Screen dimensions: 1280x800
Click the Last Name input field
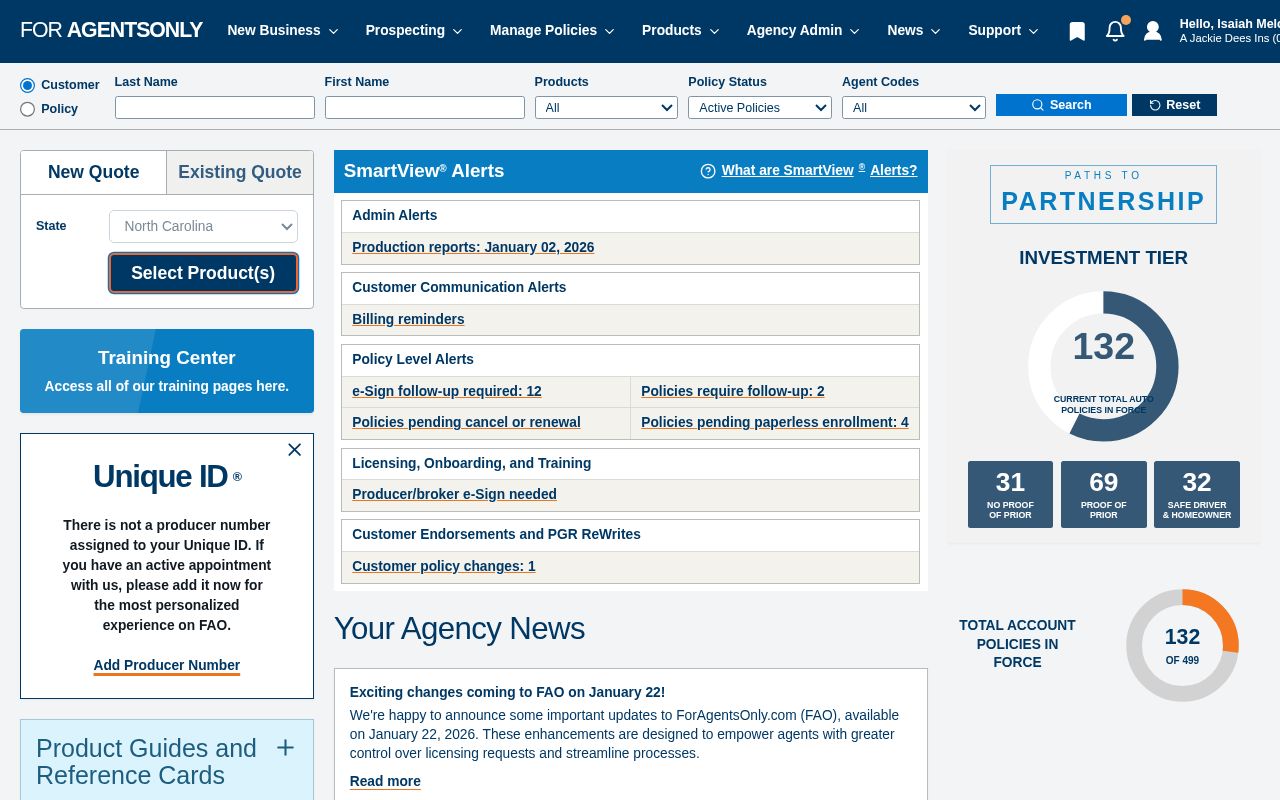pyautogui.click(x=215, y=107)
